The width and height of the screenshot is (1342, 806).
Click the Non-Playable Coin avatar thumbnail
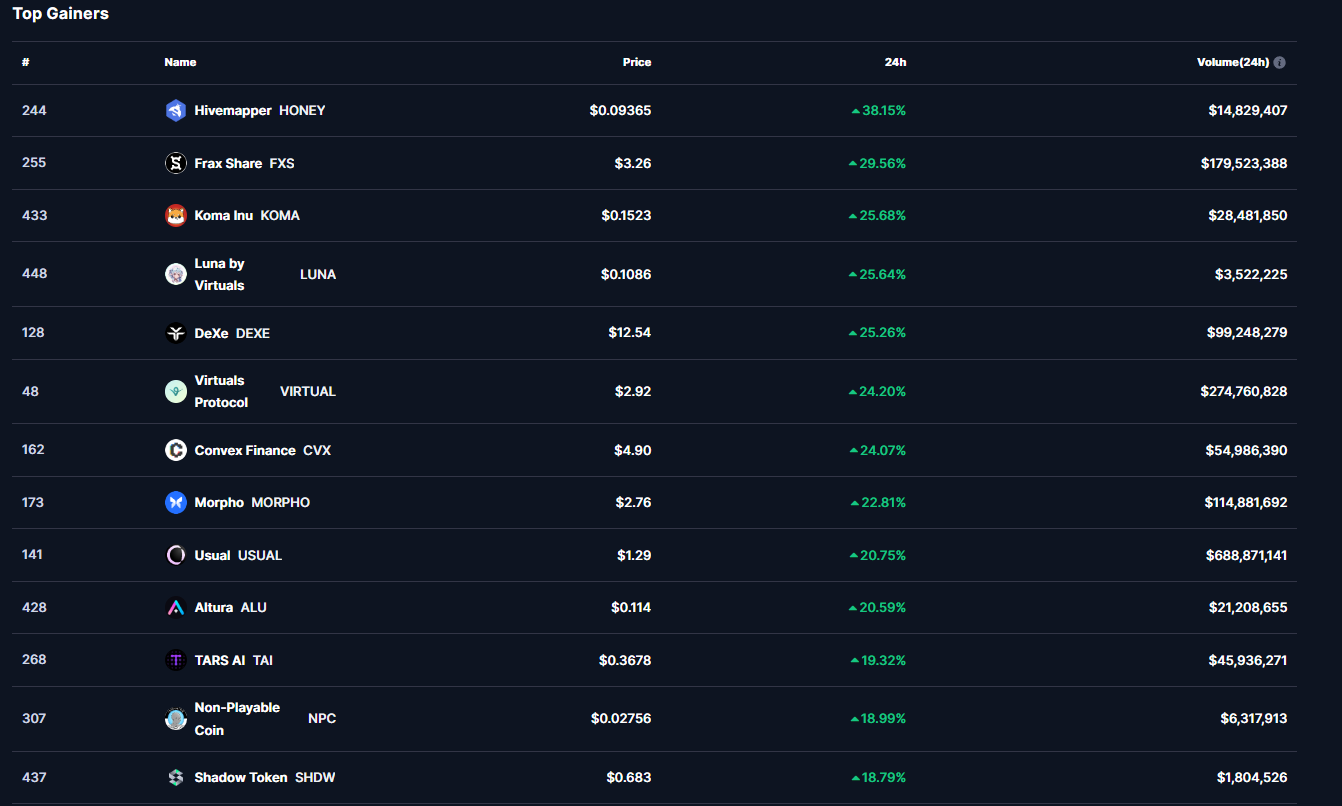pos(176,718)
